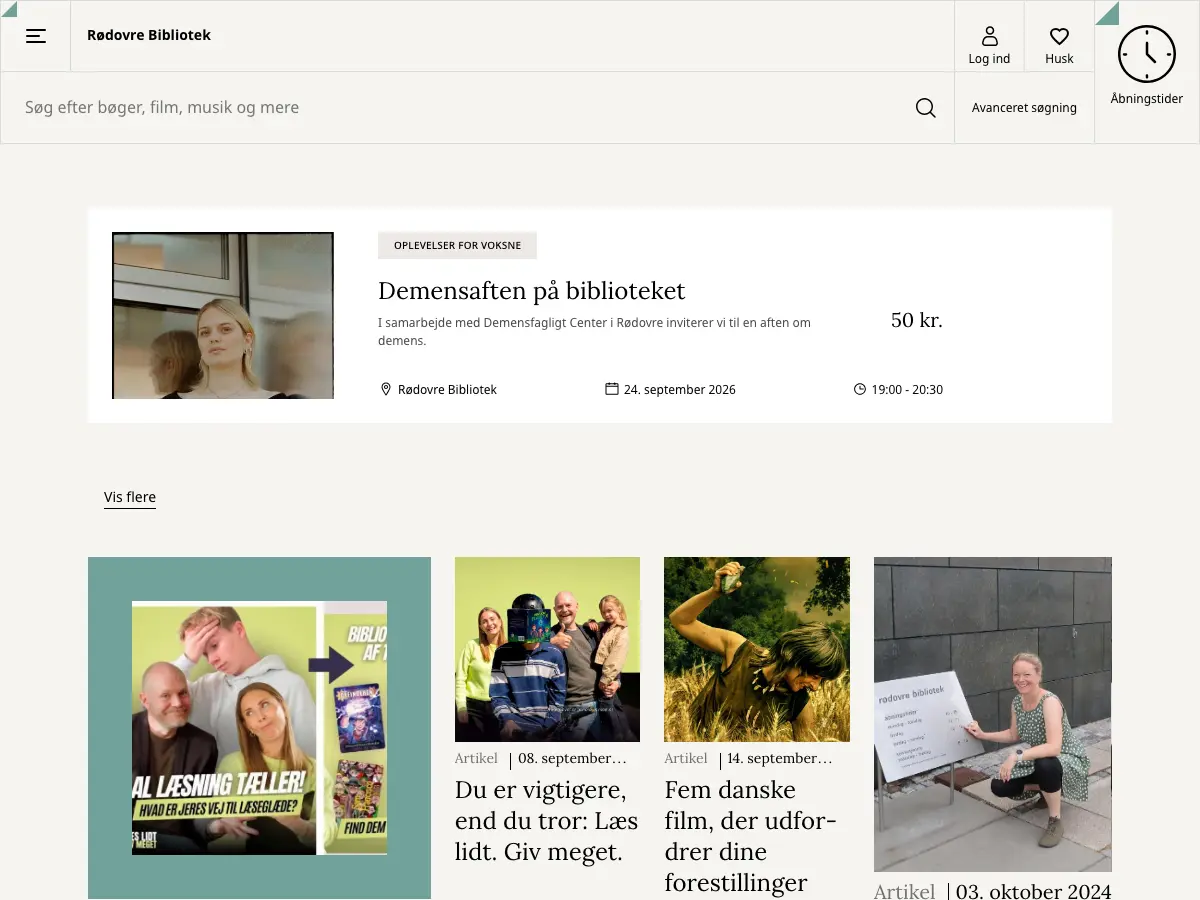Click the Log ind user icon
Image resolution: width=1200 pixels, height=900 pixels.
pyautogui.click(x=990, y=37)
